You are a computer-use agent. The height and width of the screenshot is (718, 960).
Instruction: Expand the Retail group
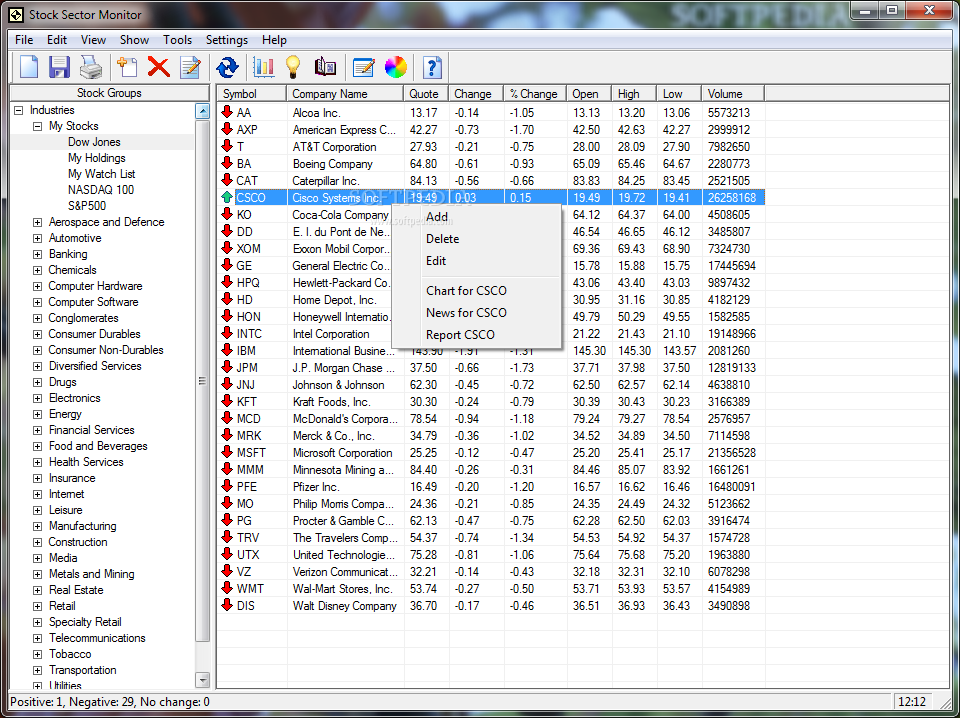coord(37,607)
